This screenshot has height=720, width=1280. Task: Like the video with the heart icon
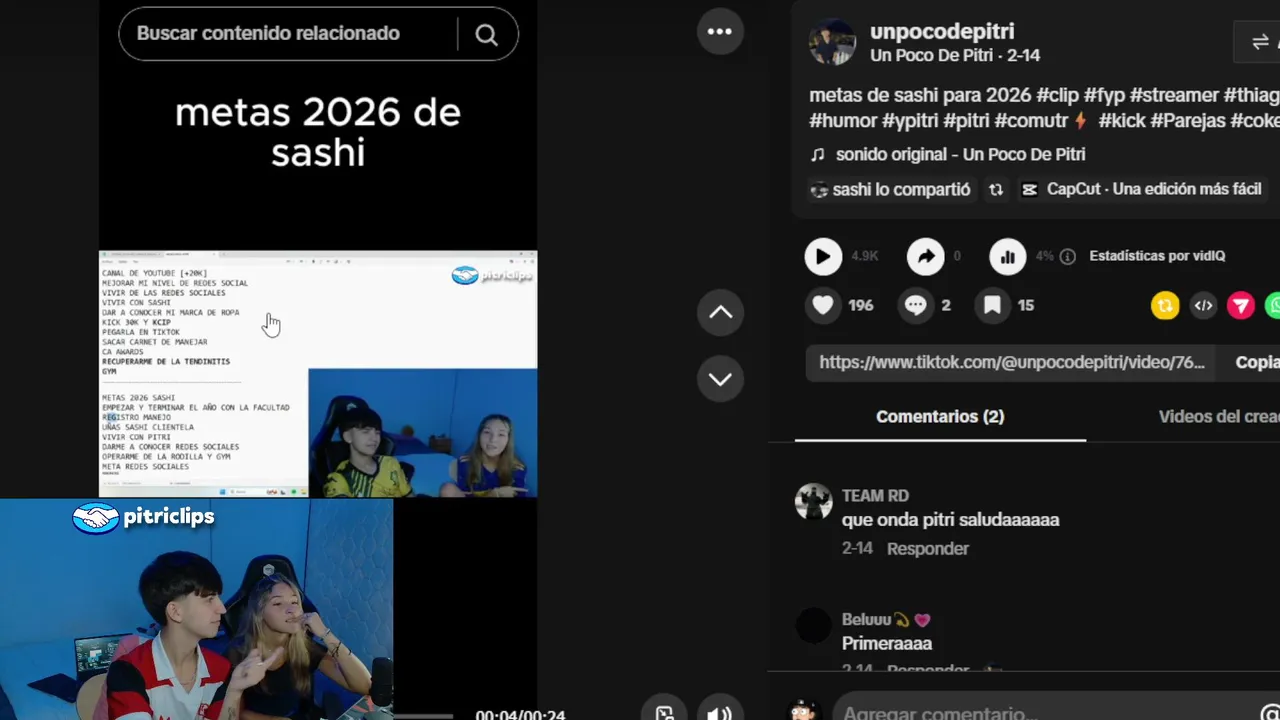tap(823, 305)
